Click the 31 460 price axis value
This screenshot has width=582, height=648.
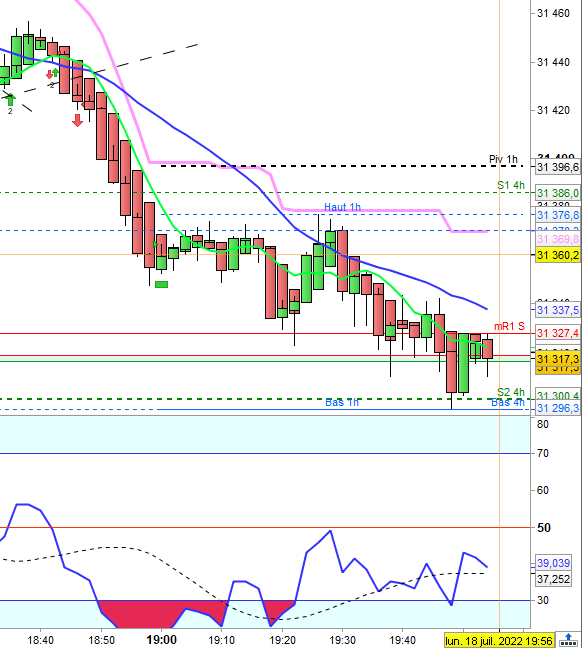553,14
